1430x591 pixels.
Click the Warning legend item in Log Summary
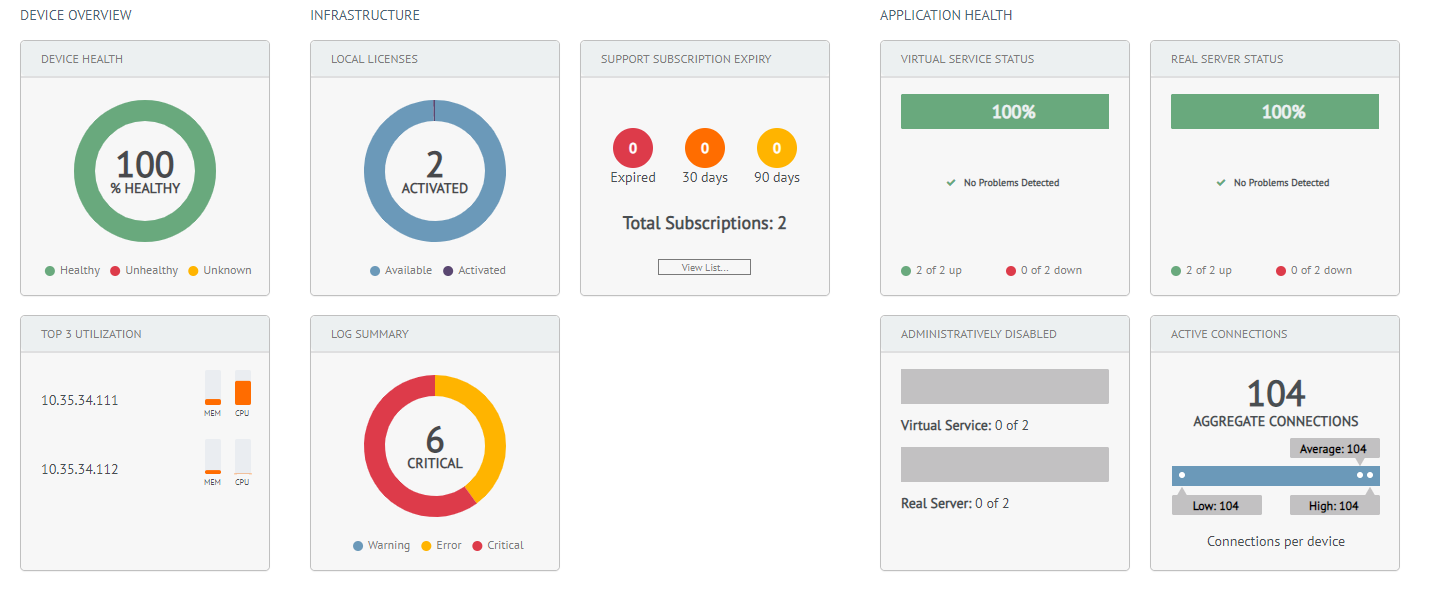click(381, 546)
